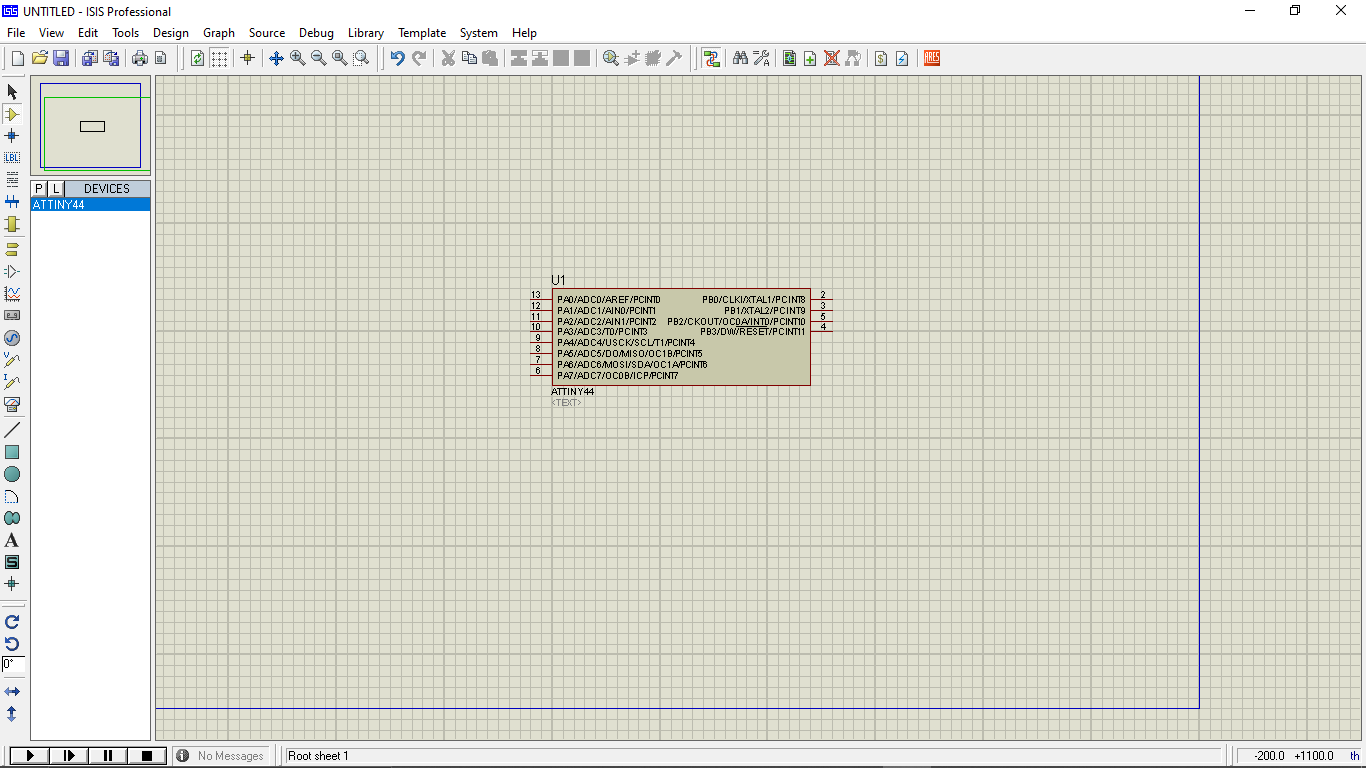
Task: Toggle wire auto-router
Action: (711, 58)
